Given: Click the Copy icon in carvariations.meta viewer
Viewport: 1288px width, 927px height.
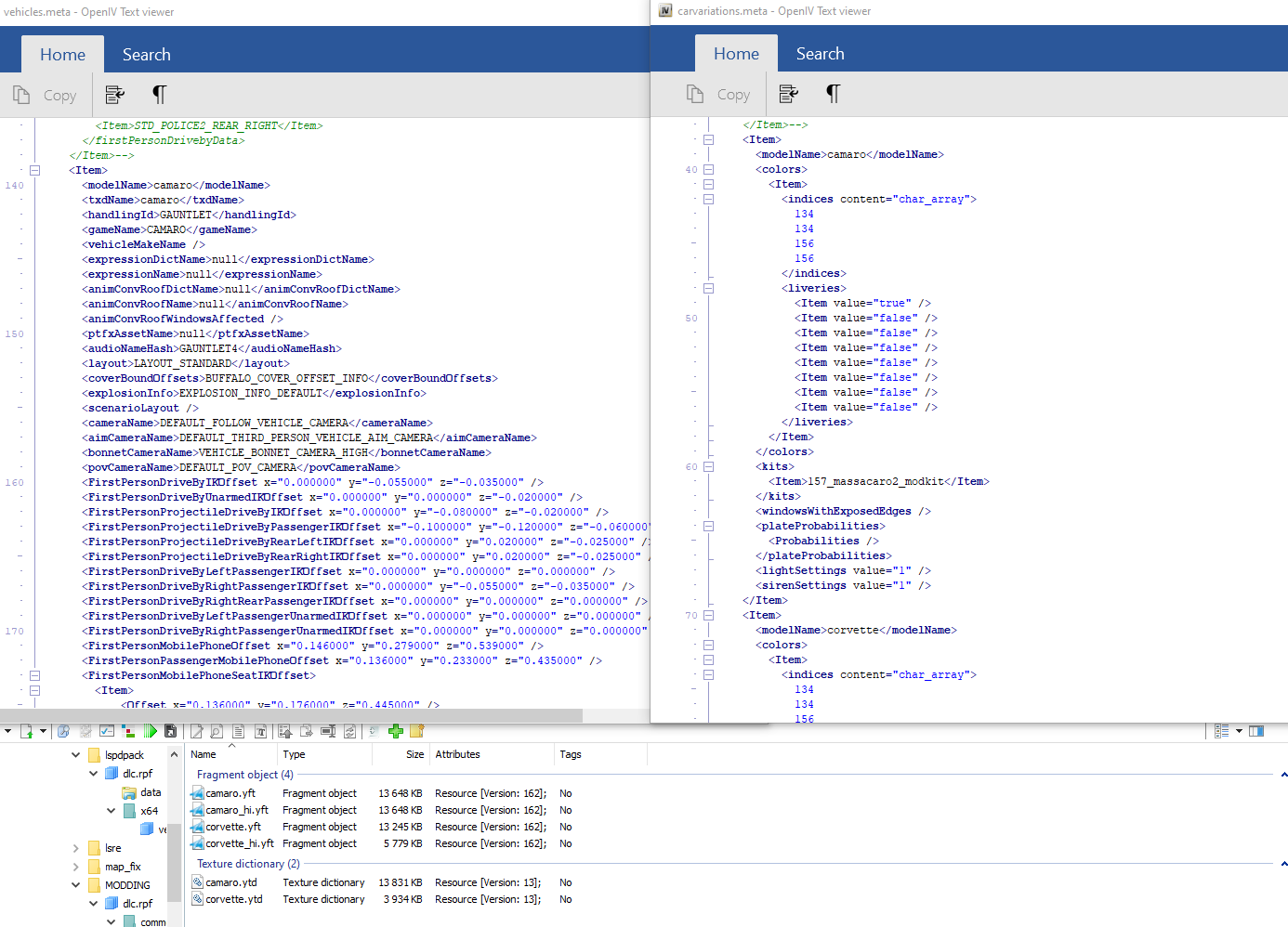Looking at the screenshot, I should click(695, 94).
